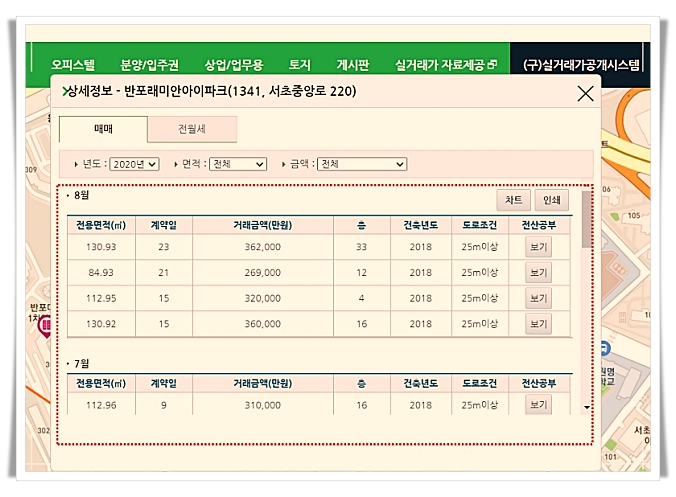Open the 실거래가 자료제공 menu
Viewport: 676px width, 497px height.
click(440, 65)
